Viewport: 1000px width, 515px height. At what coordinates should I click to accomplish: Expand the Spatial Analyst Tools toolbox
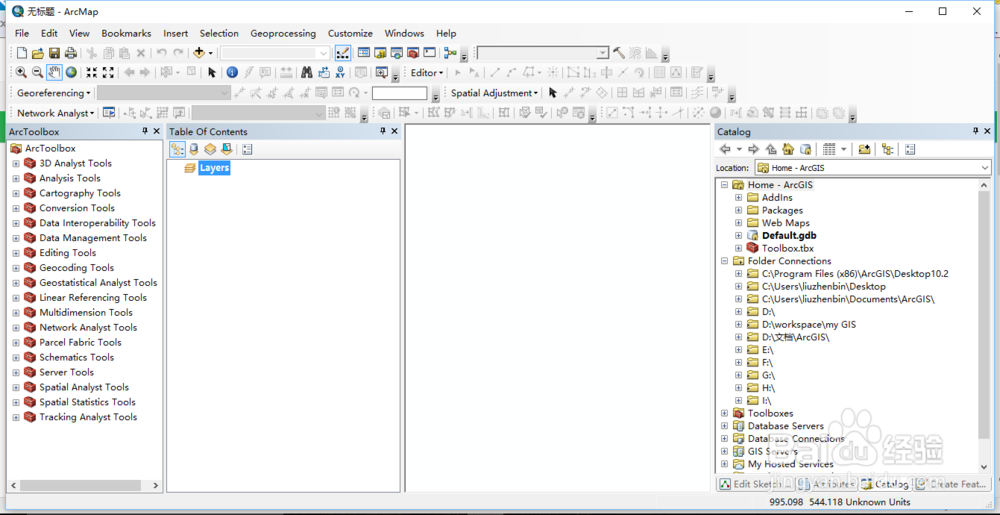pos(16,387)
